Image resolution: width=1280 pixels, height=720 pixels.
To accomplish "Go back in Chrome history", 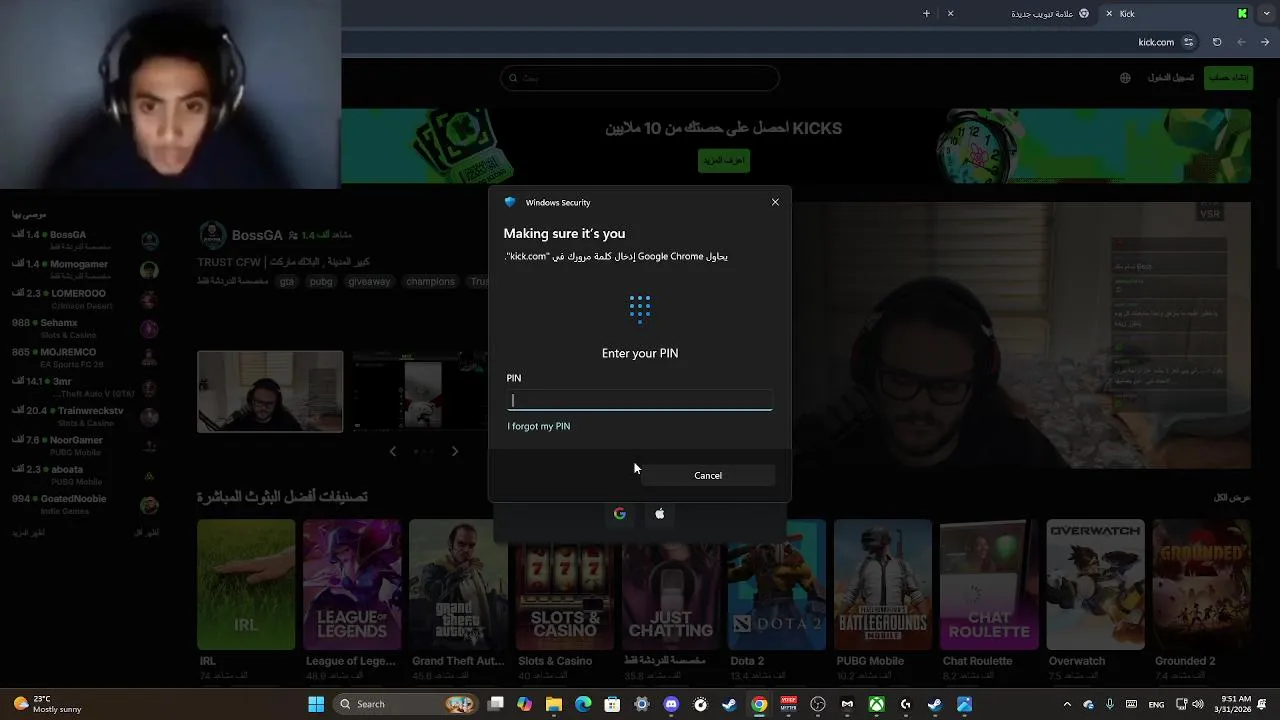I will pyautogui.click(x=1266, y=42).
